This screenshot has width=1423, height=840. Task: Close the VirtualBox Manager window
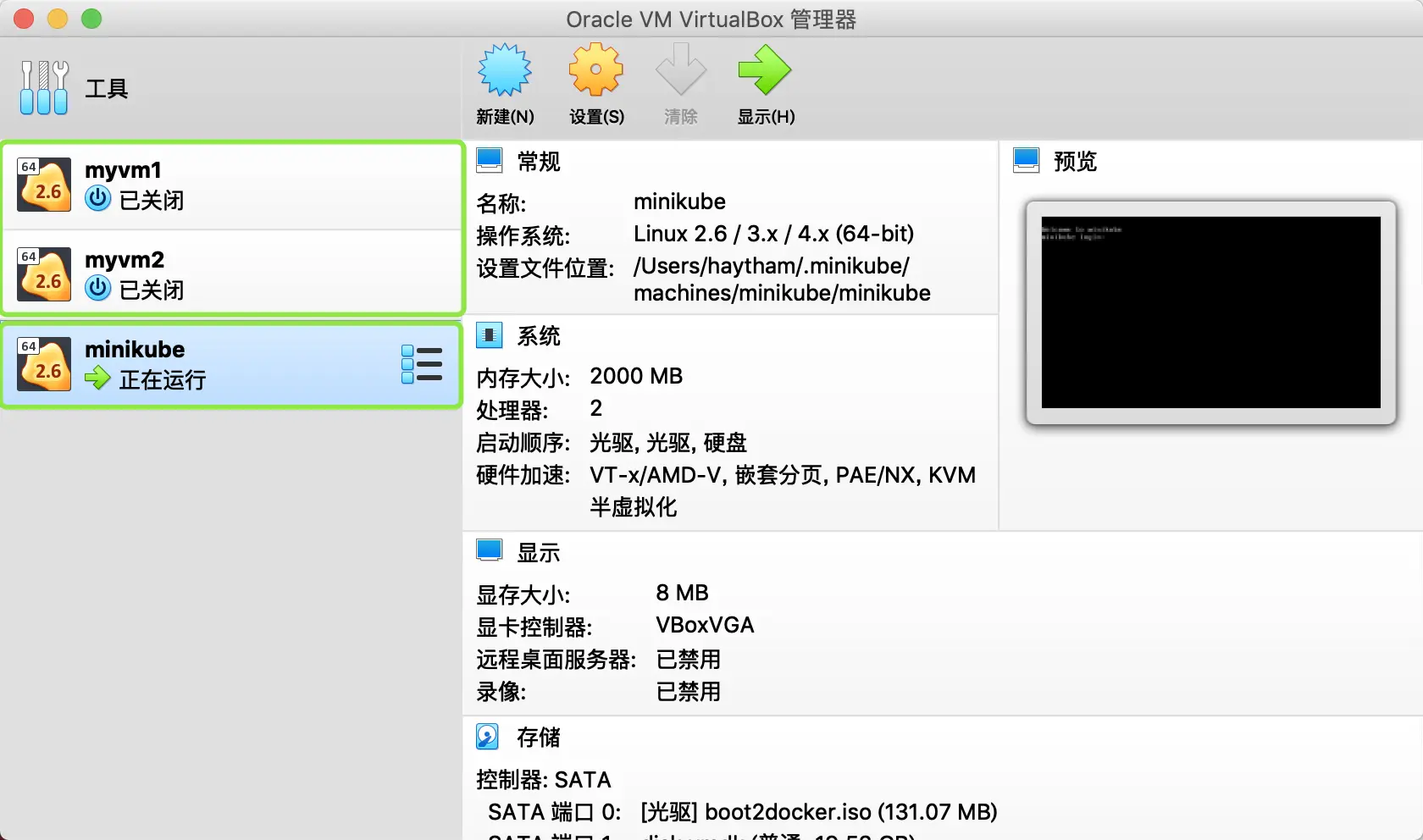[24, 19]
